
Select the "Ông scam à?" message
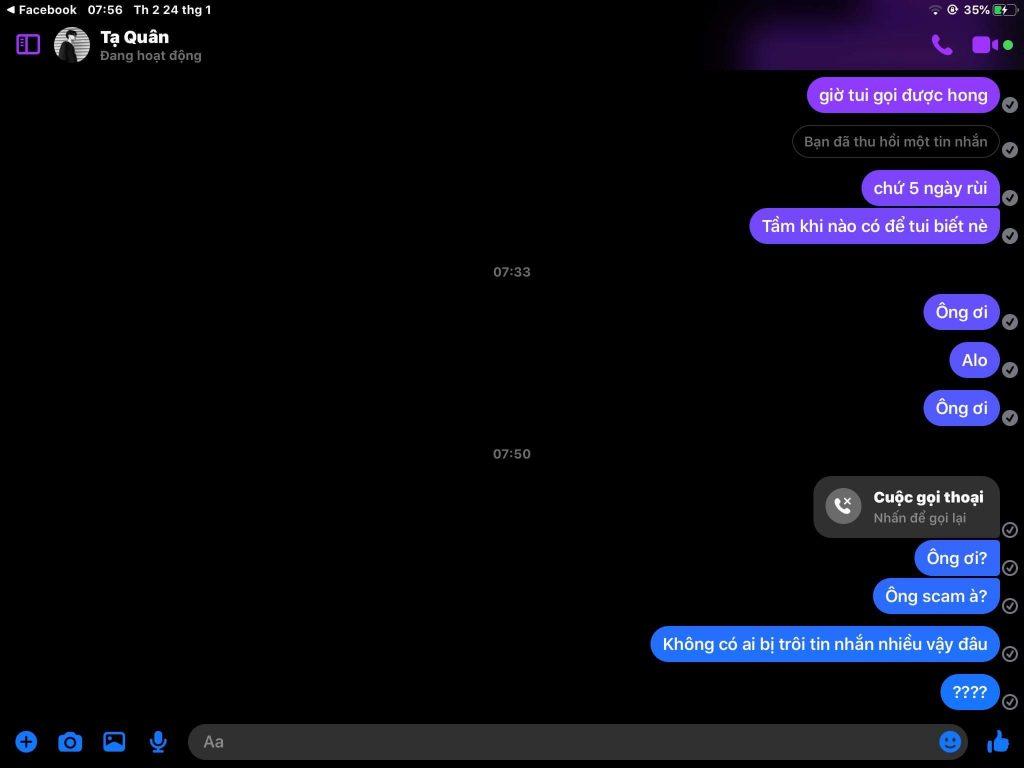pos(936,596)
